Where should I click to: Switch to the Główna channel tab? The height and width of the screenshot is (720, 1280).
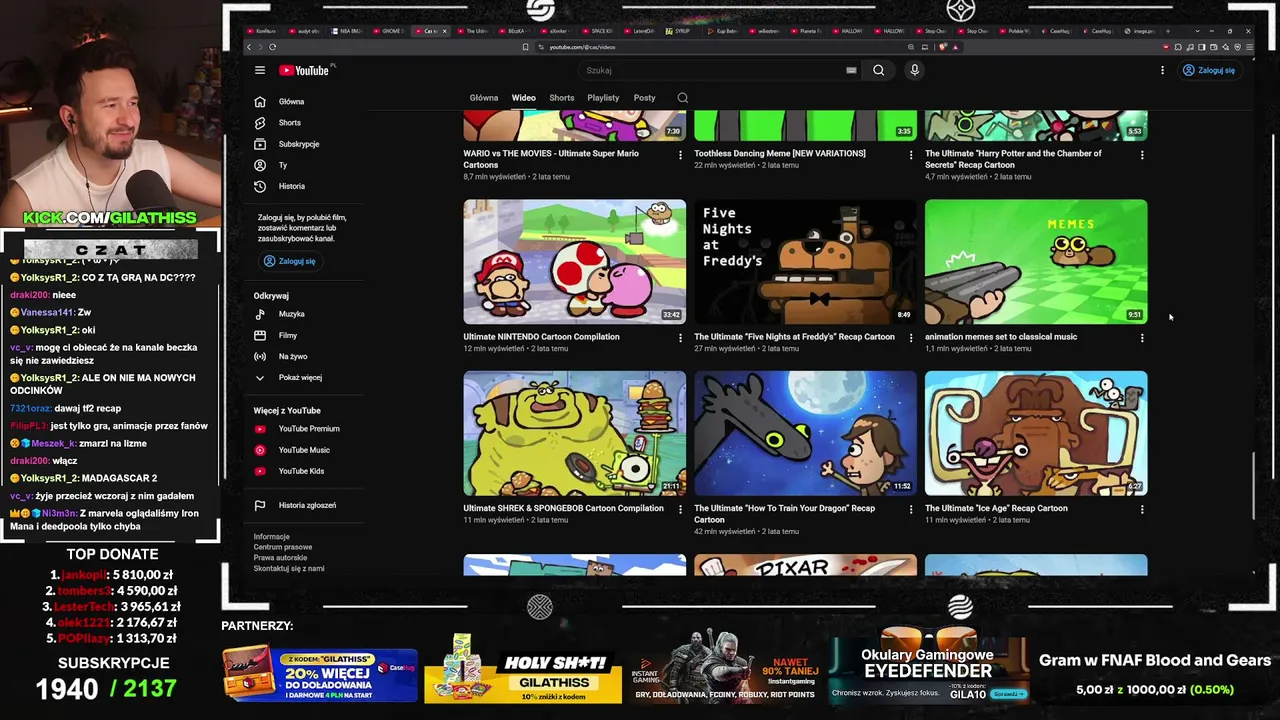point(484,98)
